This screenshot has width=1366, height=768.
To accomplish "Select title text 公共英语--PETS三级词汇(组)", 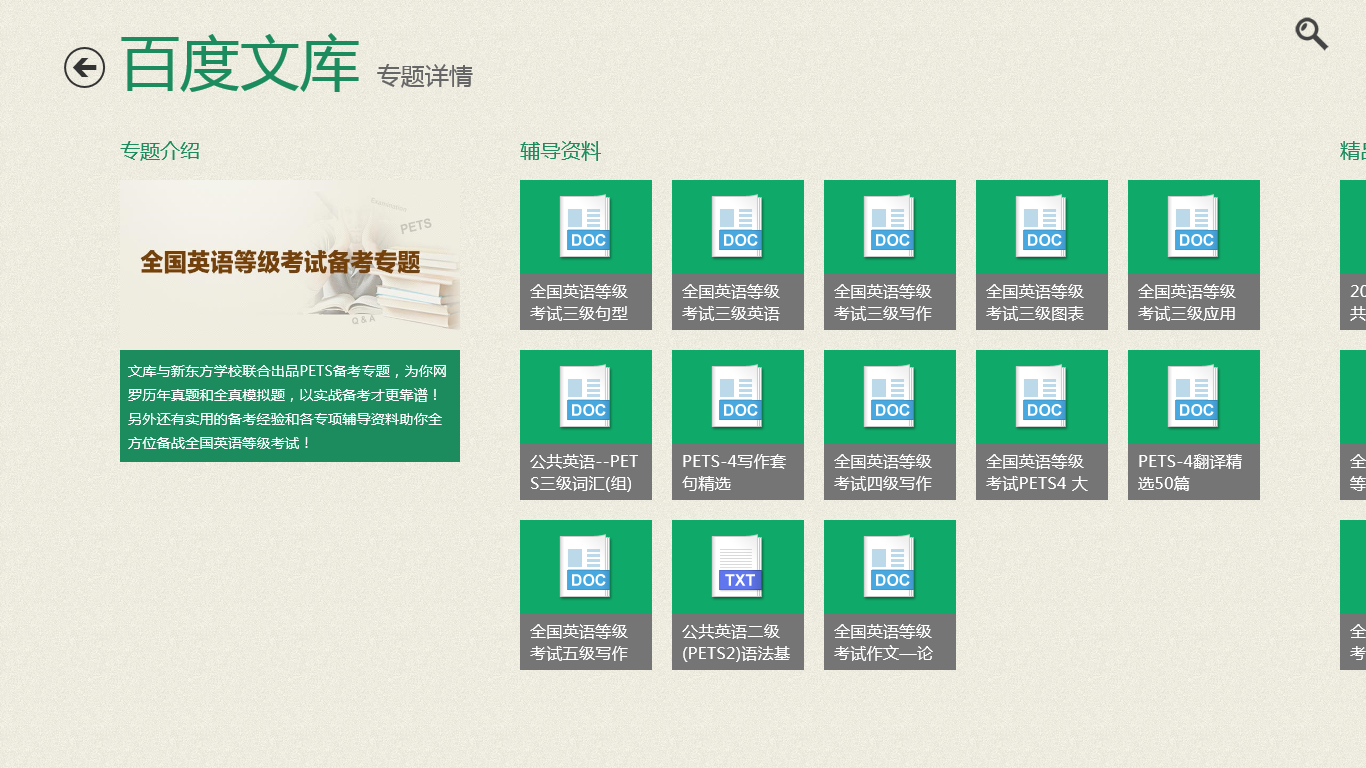I will (x=584, y=472).
